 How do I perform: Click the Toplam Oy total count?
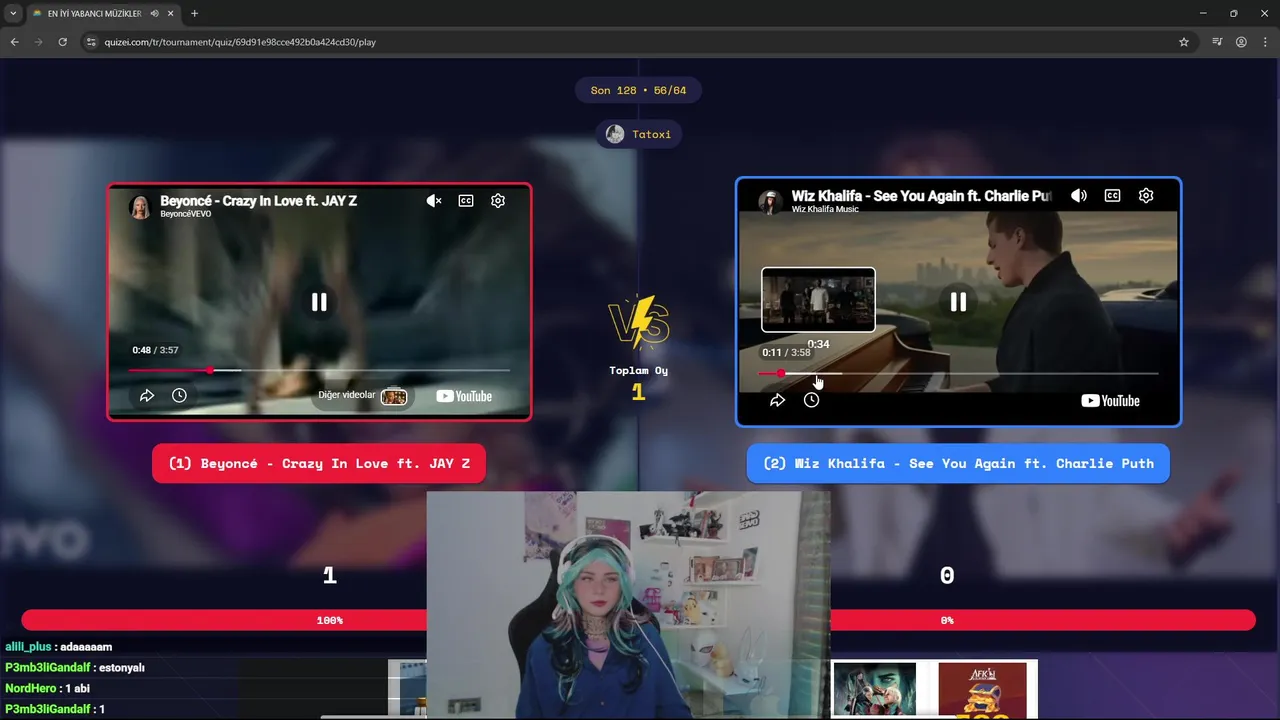[x=639, y=392]
